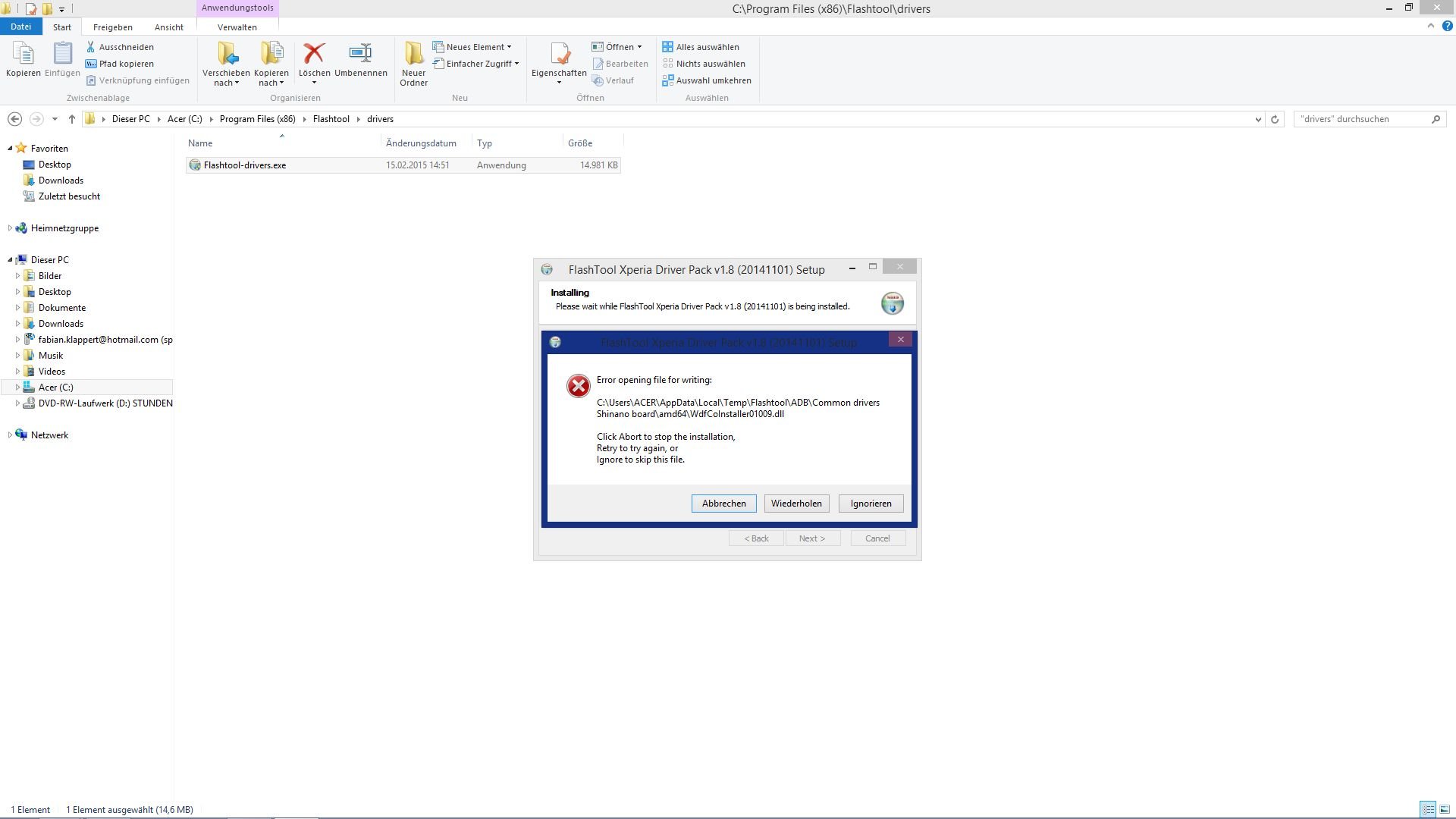Switch to the Freigeben tab

(113, 27)
